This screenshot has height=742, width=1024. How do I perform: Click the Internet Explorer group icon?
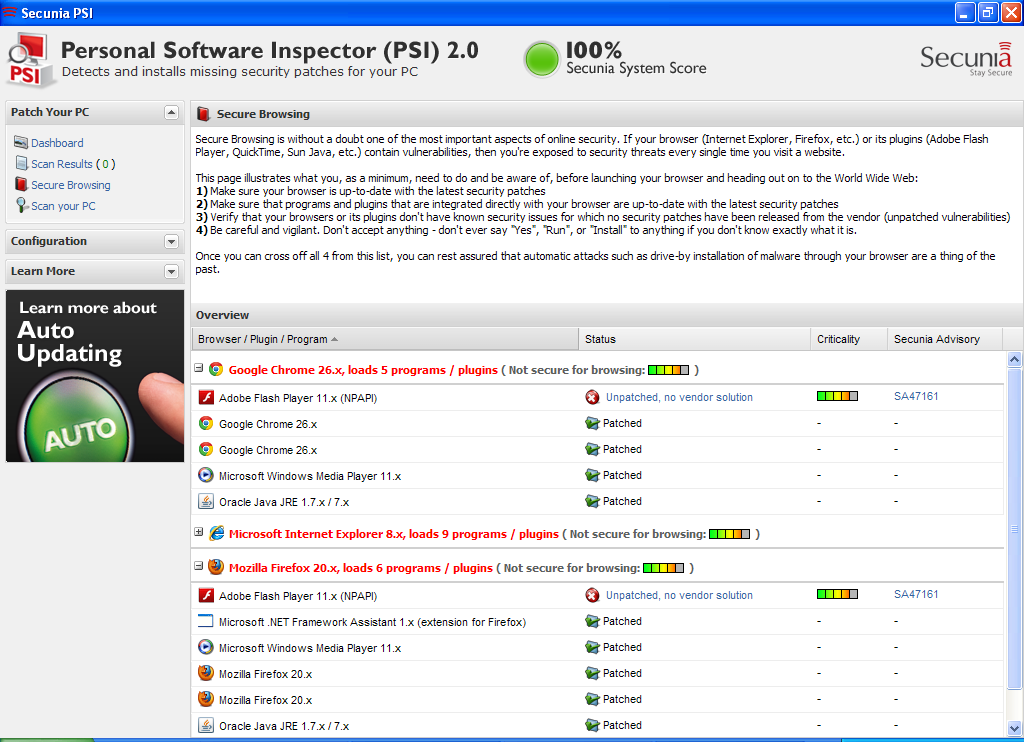pyautogui.click(x=216, y=534)
